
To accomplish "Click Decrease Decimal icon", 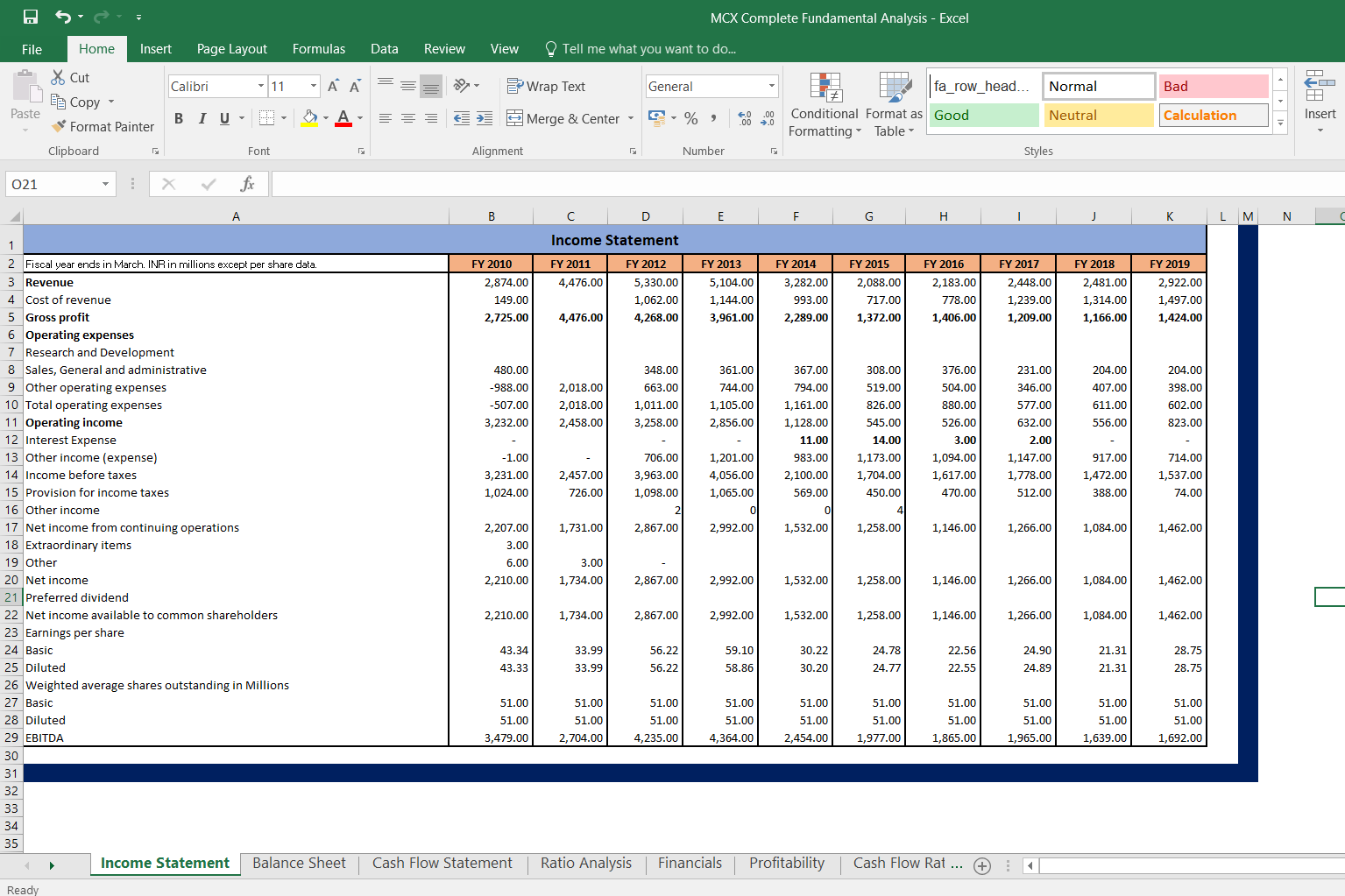I will (x=768, y=118).
